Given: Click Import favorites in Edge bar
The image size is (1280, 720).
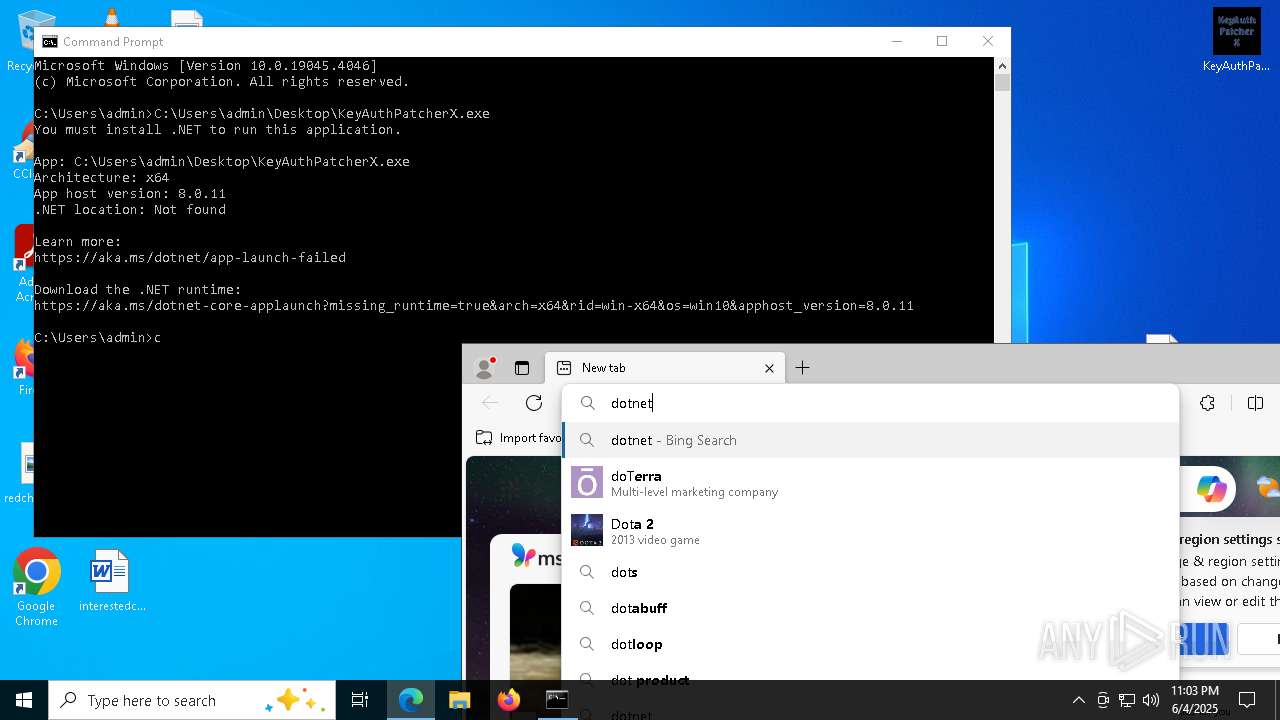Looking at the screenshot, I should [x=518, y=438].
